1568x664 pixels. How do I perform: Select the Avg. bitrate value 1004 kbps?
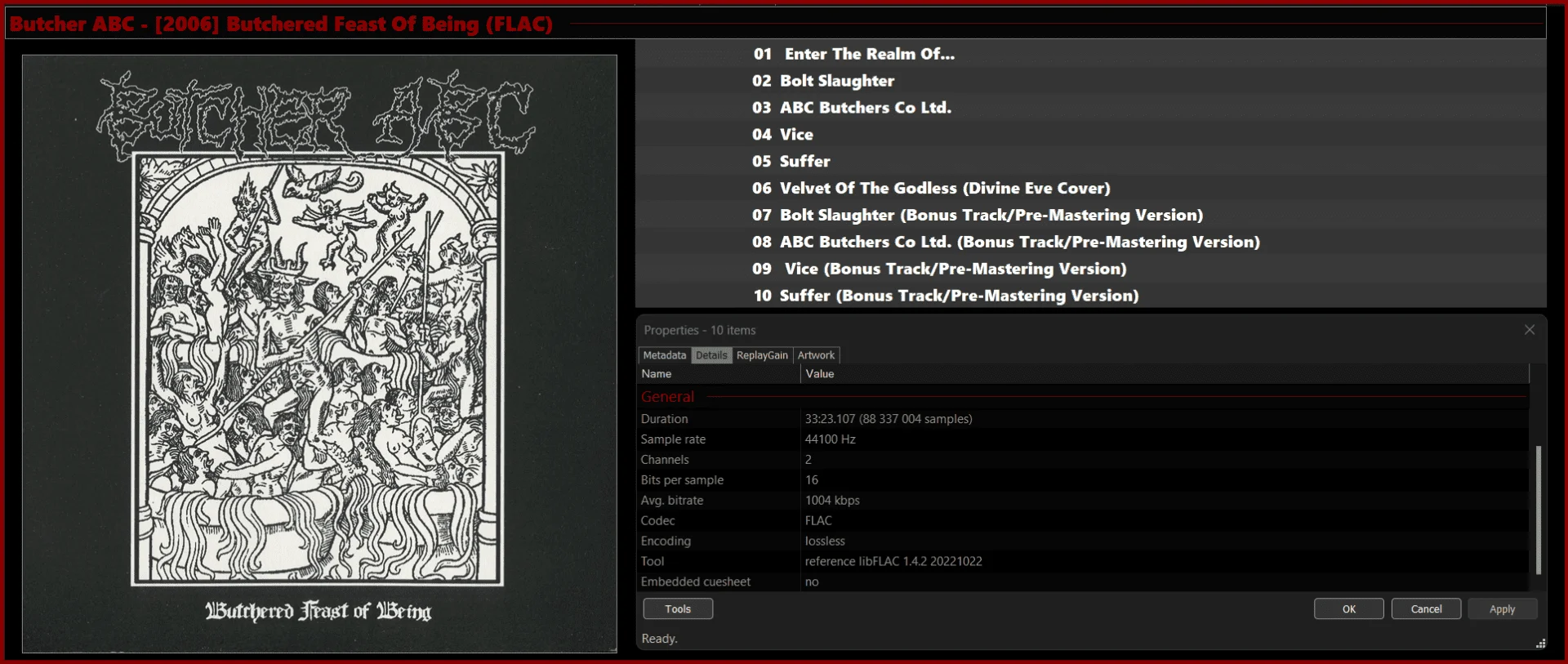(x=832, y=501)
